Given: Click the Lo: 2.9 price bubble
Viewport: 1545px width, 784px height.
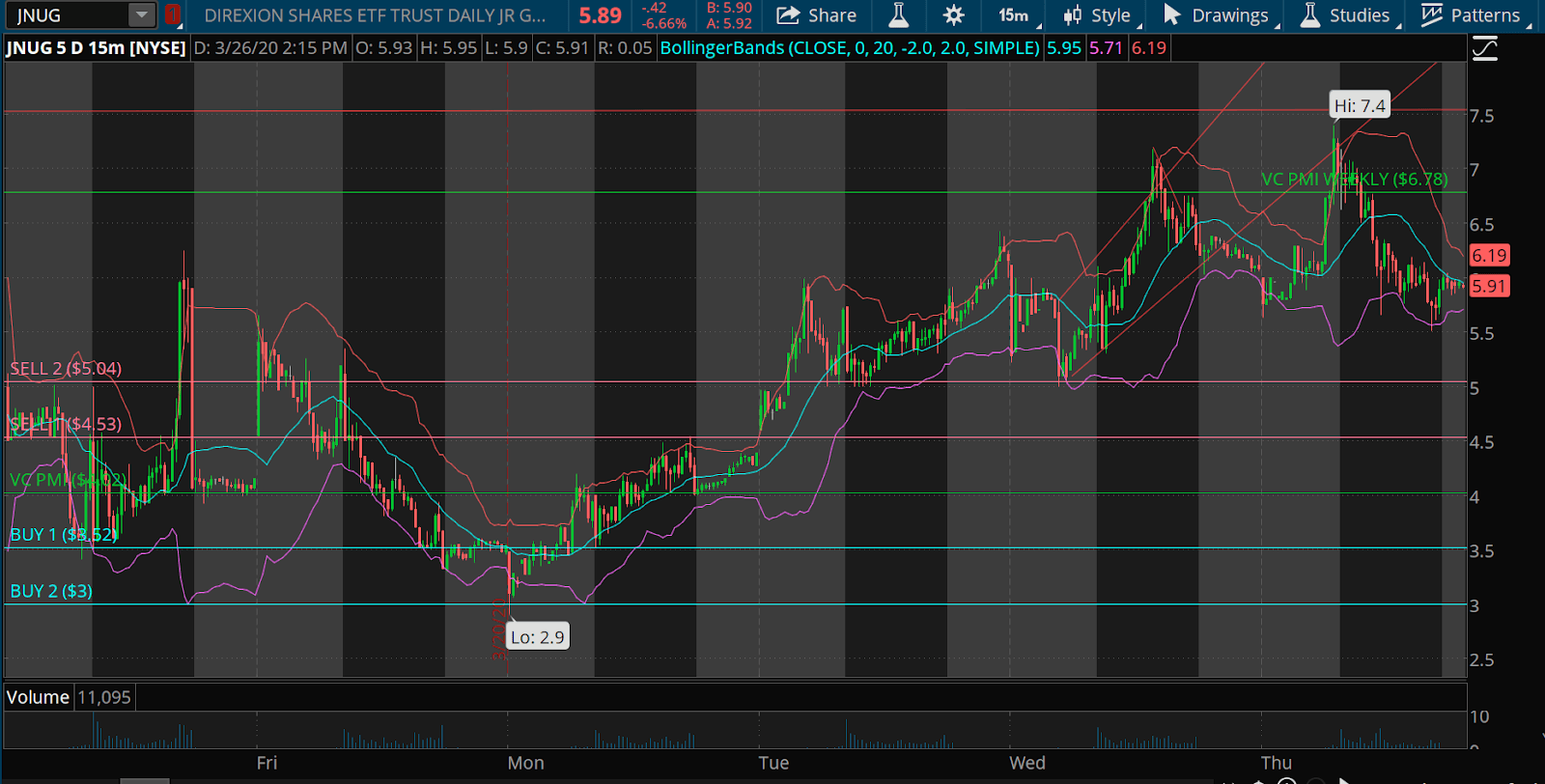Looking at the screenshot, I should point(537,637).
